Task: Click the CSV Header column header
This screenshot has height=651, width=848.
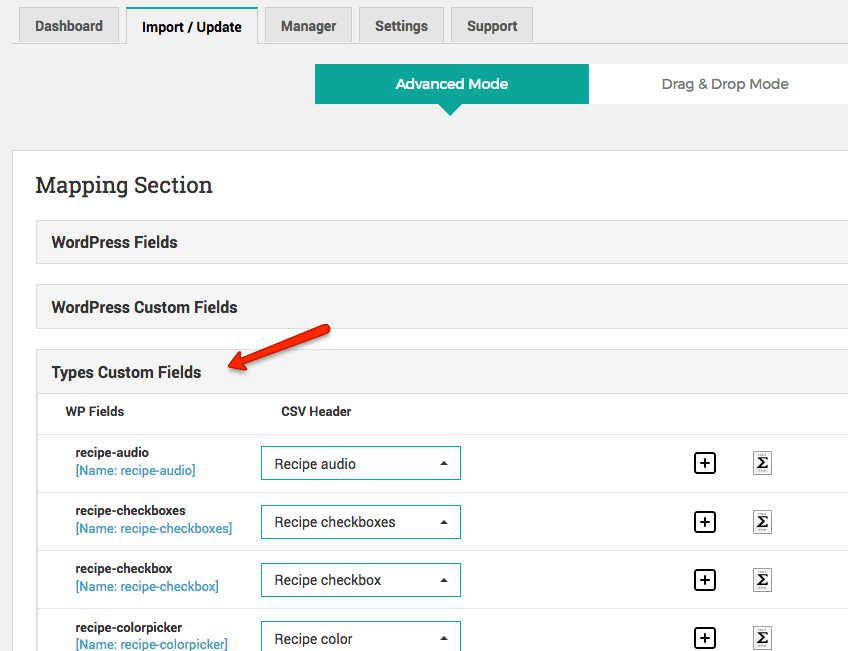Action: [x=316, y=411]
